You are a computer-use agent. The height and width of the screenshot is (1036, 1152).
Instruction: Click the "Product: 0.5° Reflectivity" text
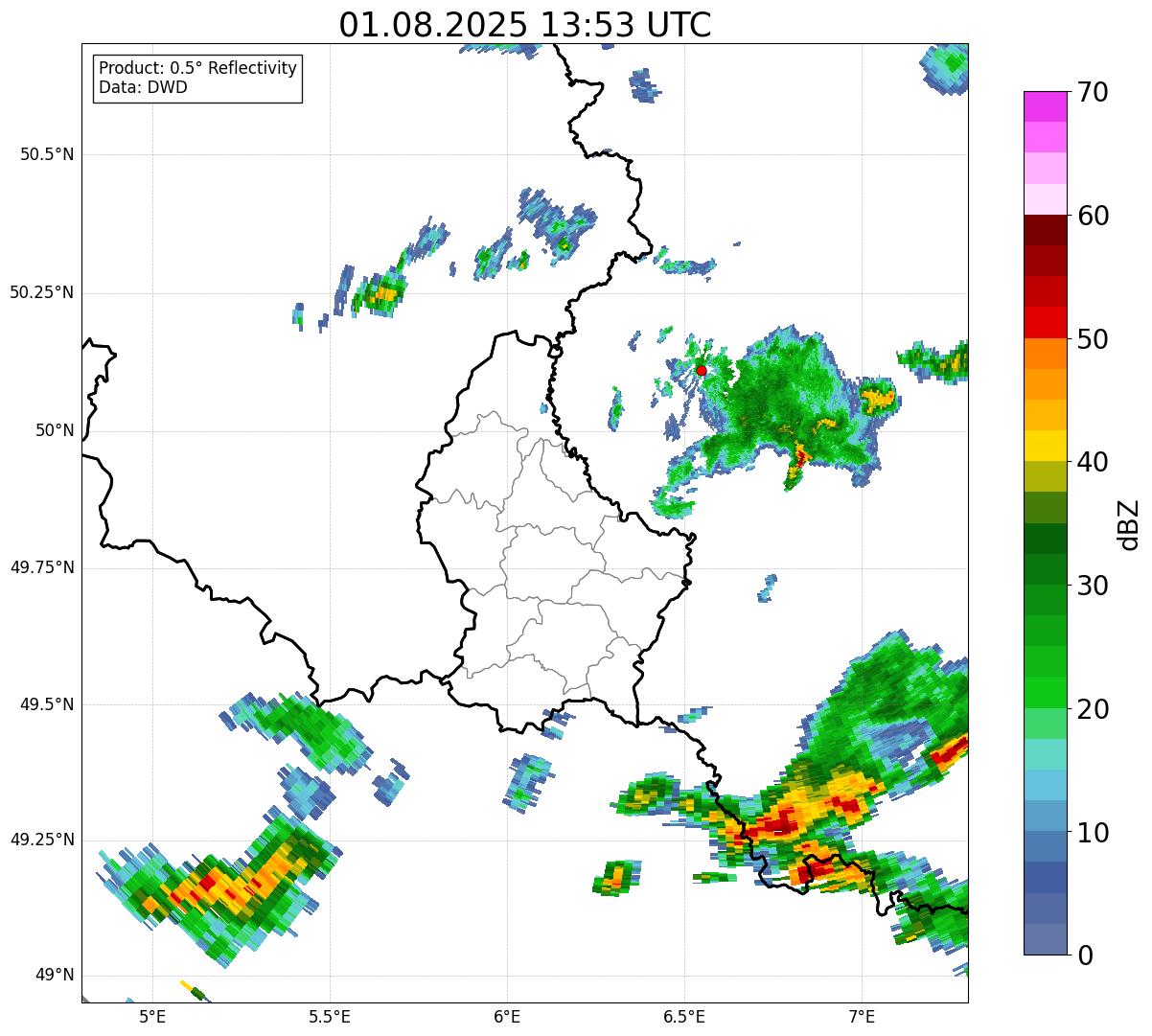coord(197,68)
